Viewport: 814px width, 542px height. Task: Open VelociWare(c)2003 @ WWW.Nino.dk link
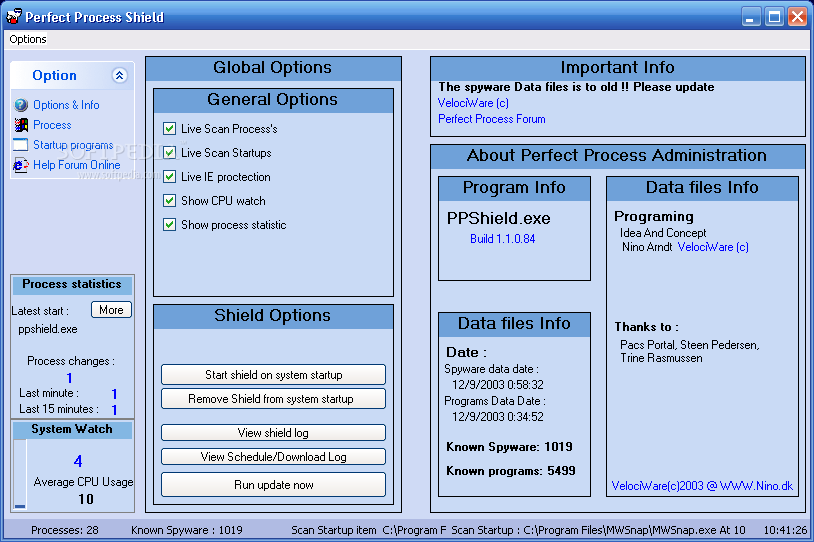tap(702, 486)
